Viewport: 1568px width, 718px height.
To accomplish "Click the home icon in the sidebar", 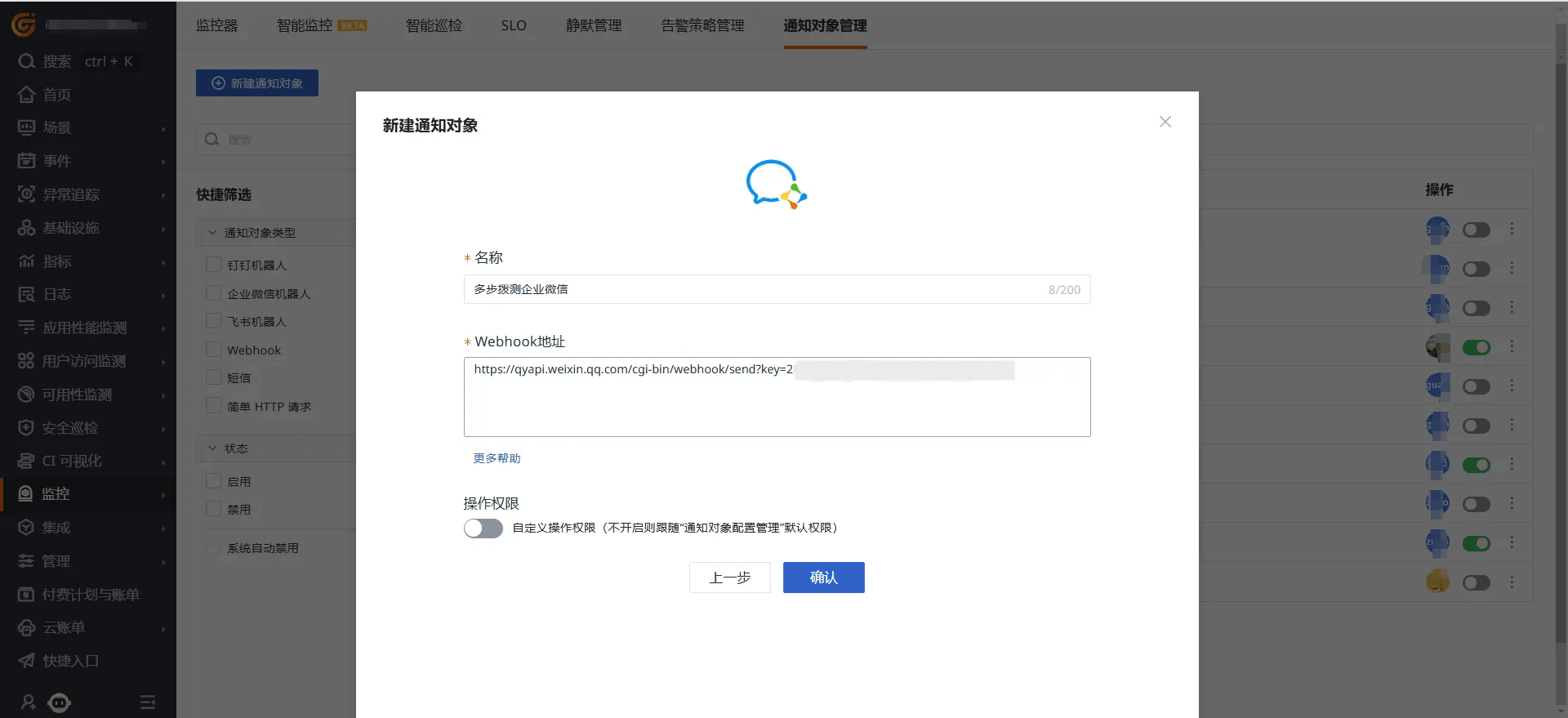I will [x=26, y=94].
